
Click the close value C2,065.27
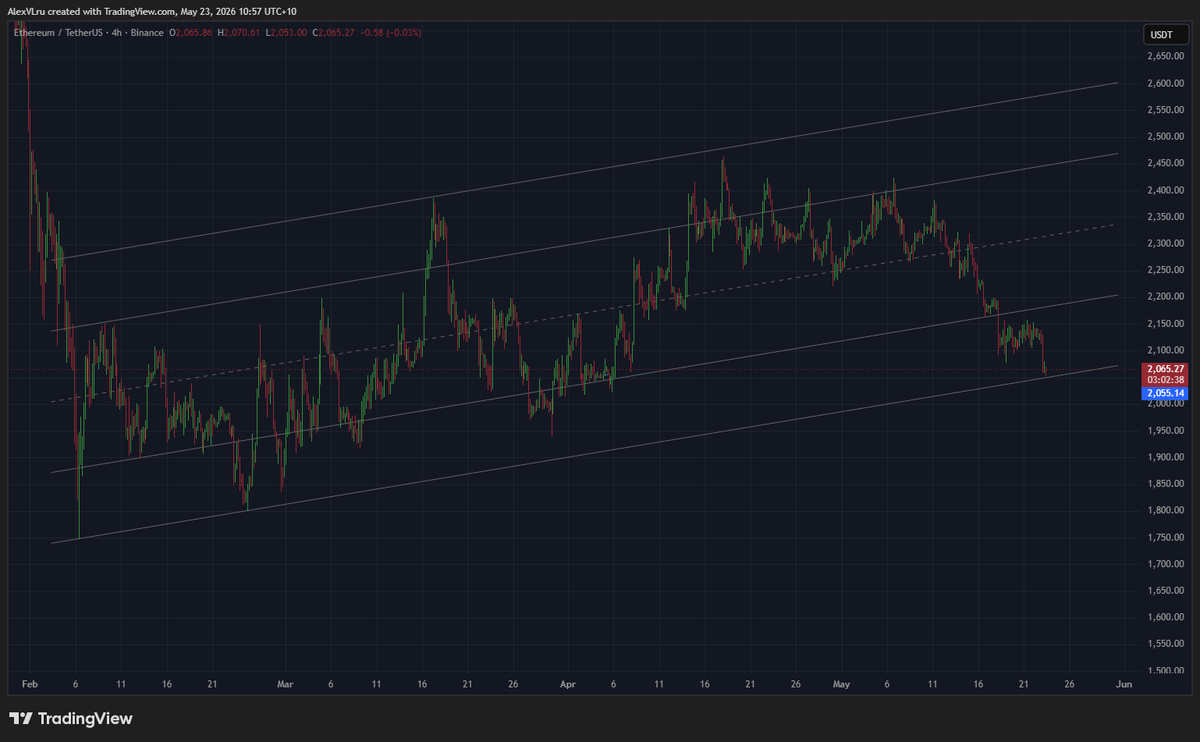tap(332, 33)
